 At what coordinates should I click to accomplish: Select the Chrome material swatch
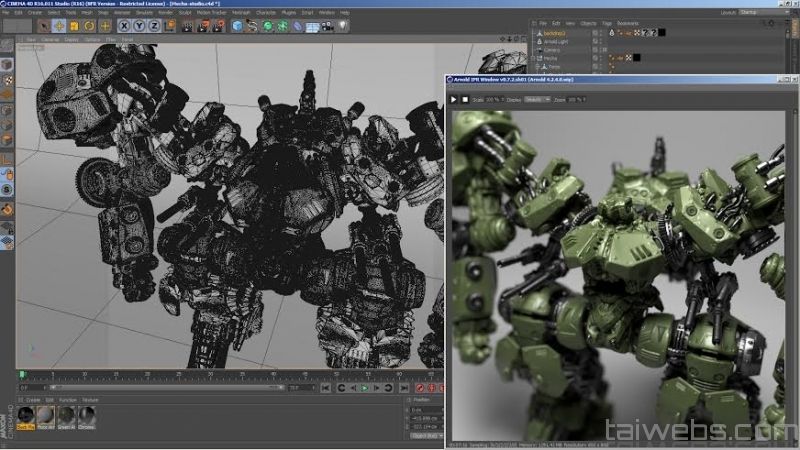(x=87, y=415)
